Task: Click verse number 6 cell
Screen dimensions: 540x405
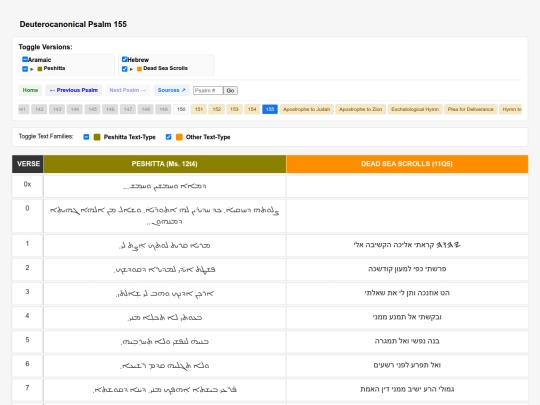Action: 28,366
